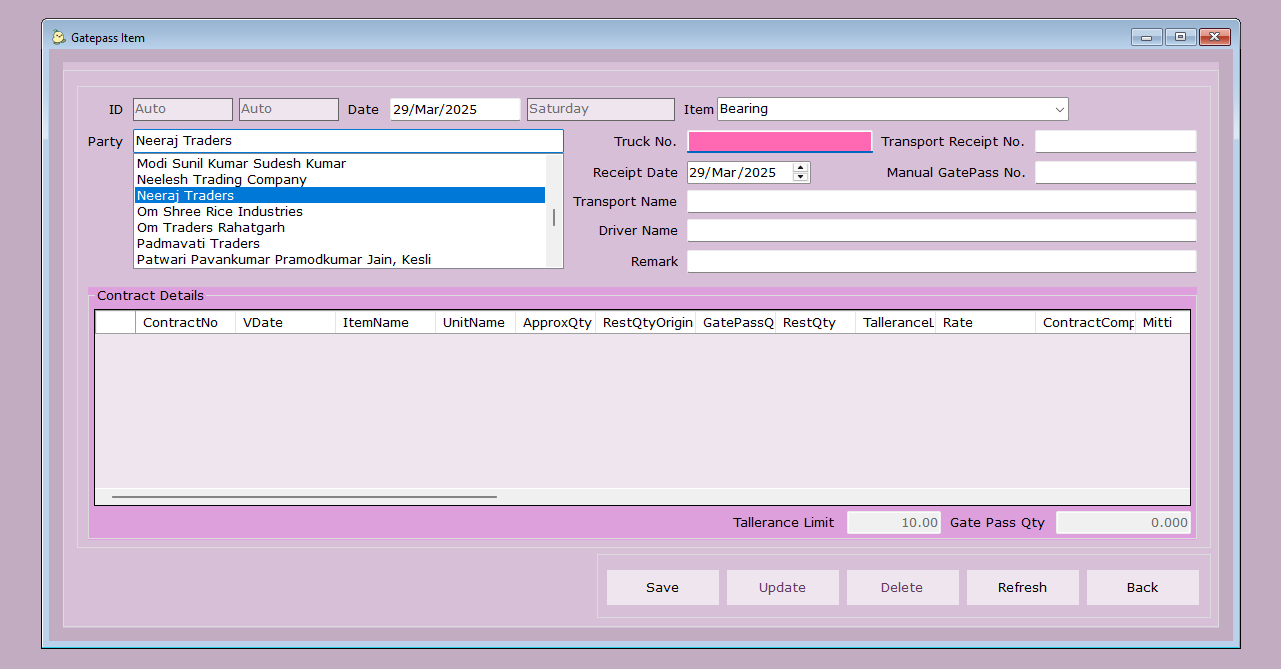
Task: Select Neelesh Trading Company from list
Action: (x=340, y=179)
